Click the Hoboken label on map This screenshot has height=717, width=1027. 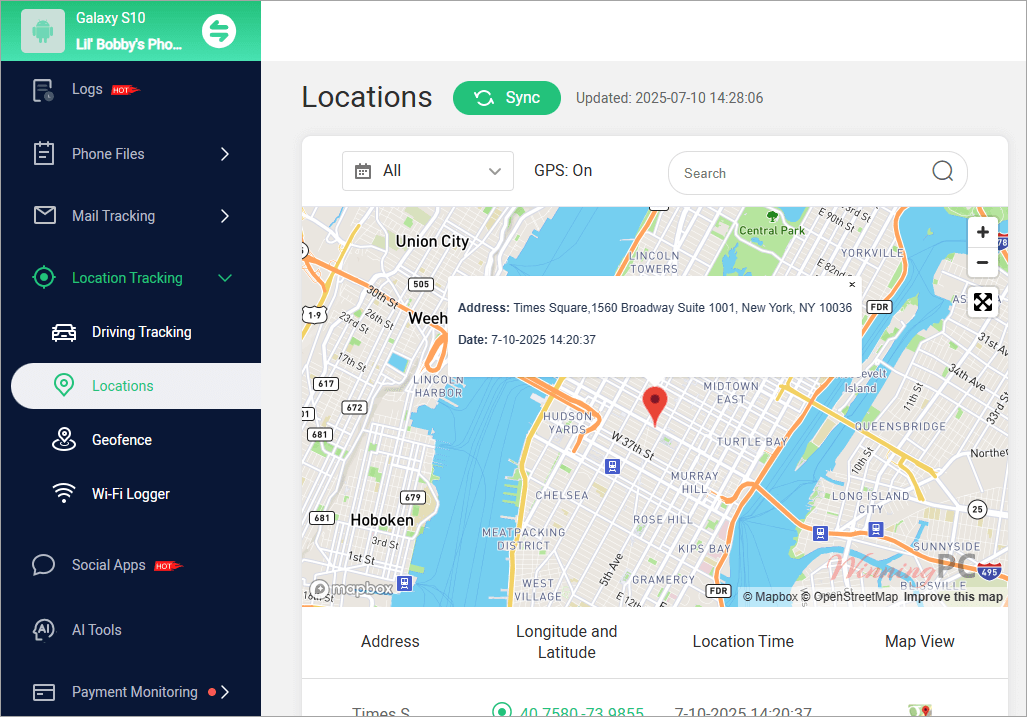(382, 520)
